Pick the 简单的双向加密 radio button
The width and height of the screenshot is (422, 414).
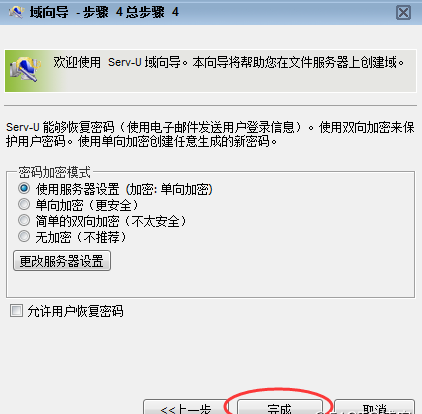click(24, 220)
